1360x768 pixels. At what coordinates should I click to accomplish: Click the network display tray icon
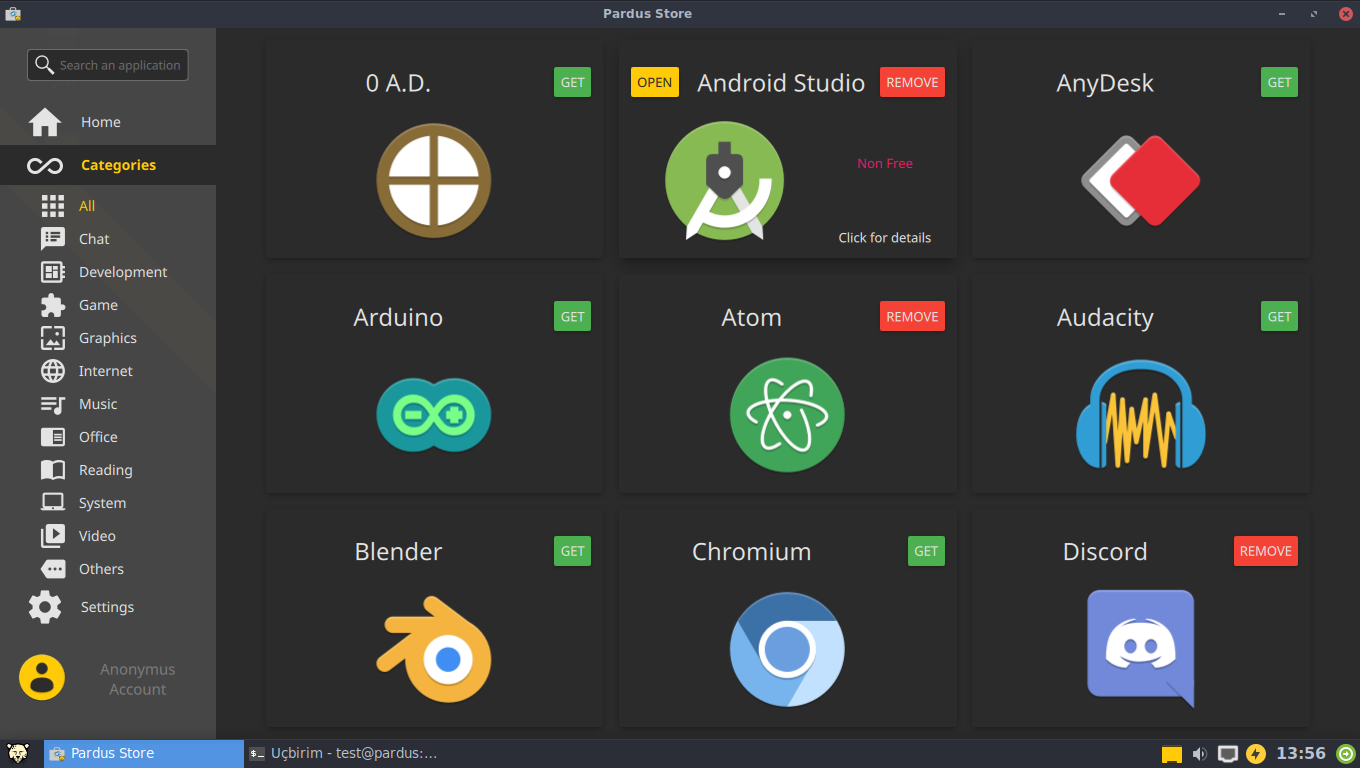coord(1228,754)
